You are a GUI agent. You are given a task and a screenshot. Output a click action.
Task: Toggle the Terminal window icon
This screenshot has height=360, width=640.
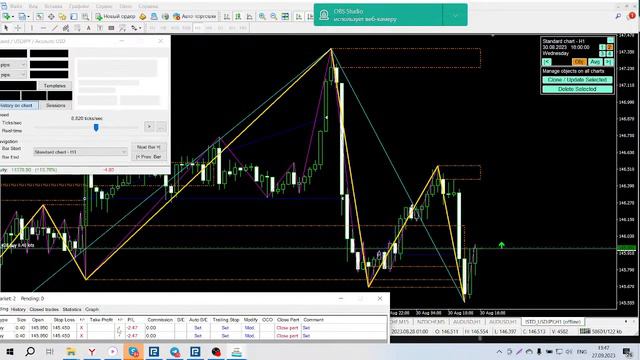(x=74, y=16)
